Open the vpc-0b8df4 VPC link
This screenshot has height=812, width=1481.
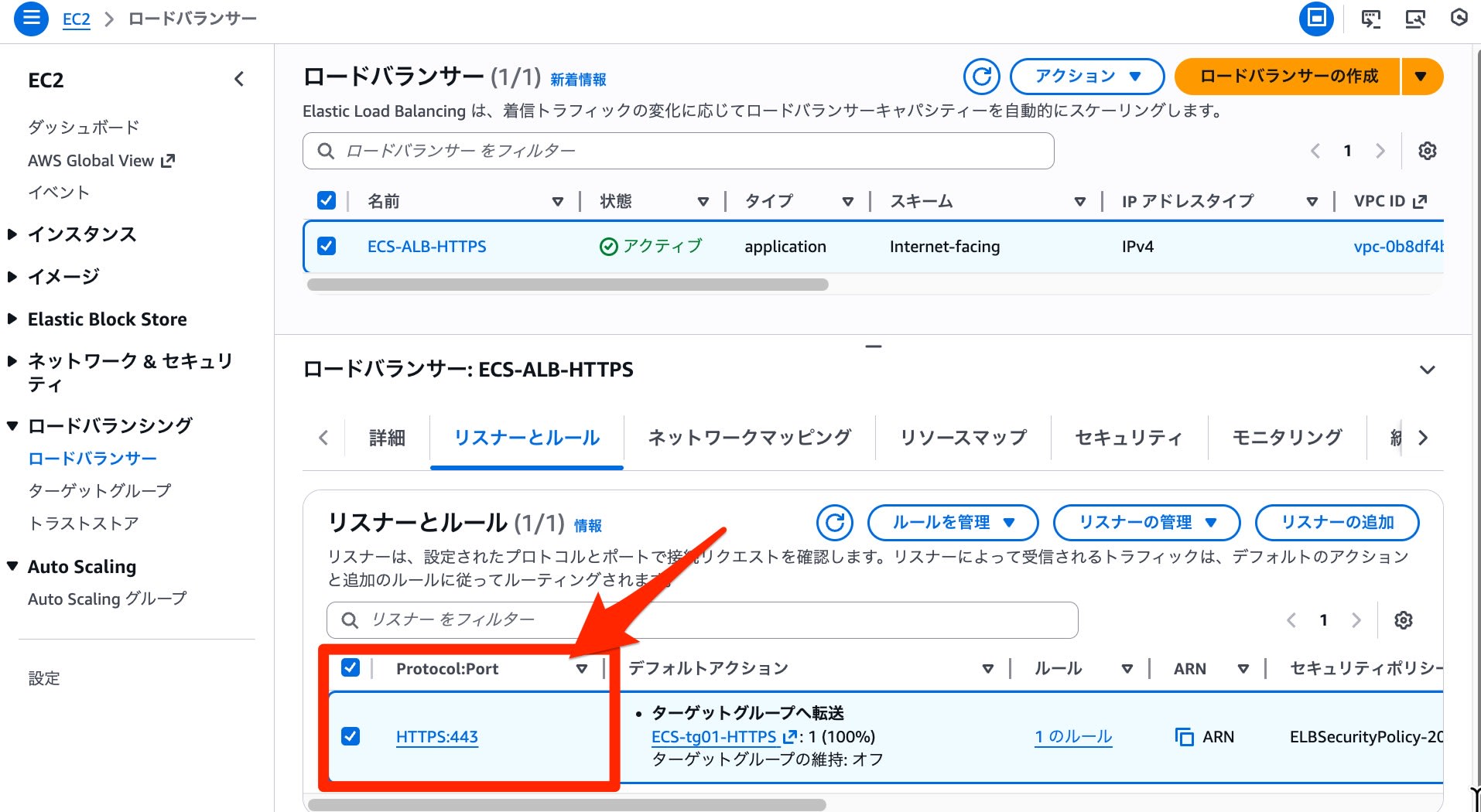(x=1398, y=247)
